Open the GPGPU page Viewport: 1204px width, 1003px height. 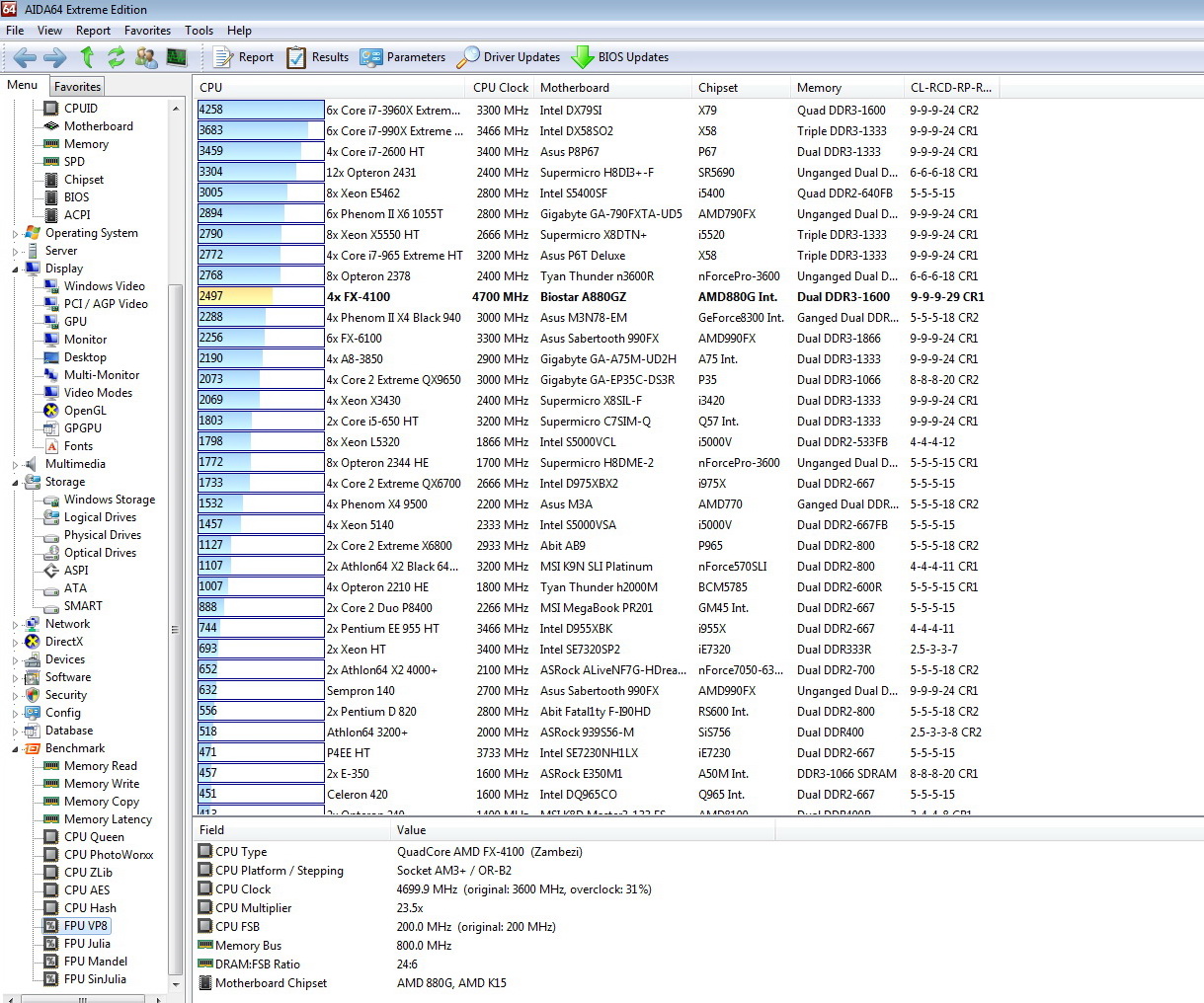click(82, 428)
